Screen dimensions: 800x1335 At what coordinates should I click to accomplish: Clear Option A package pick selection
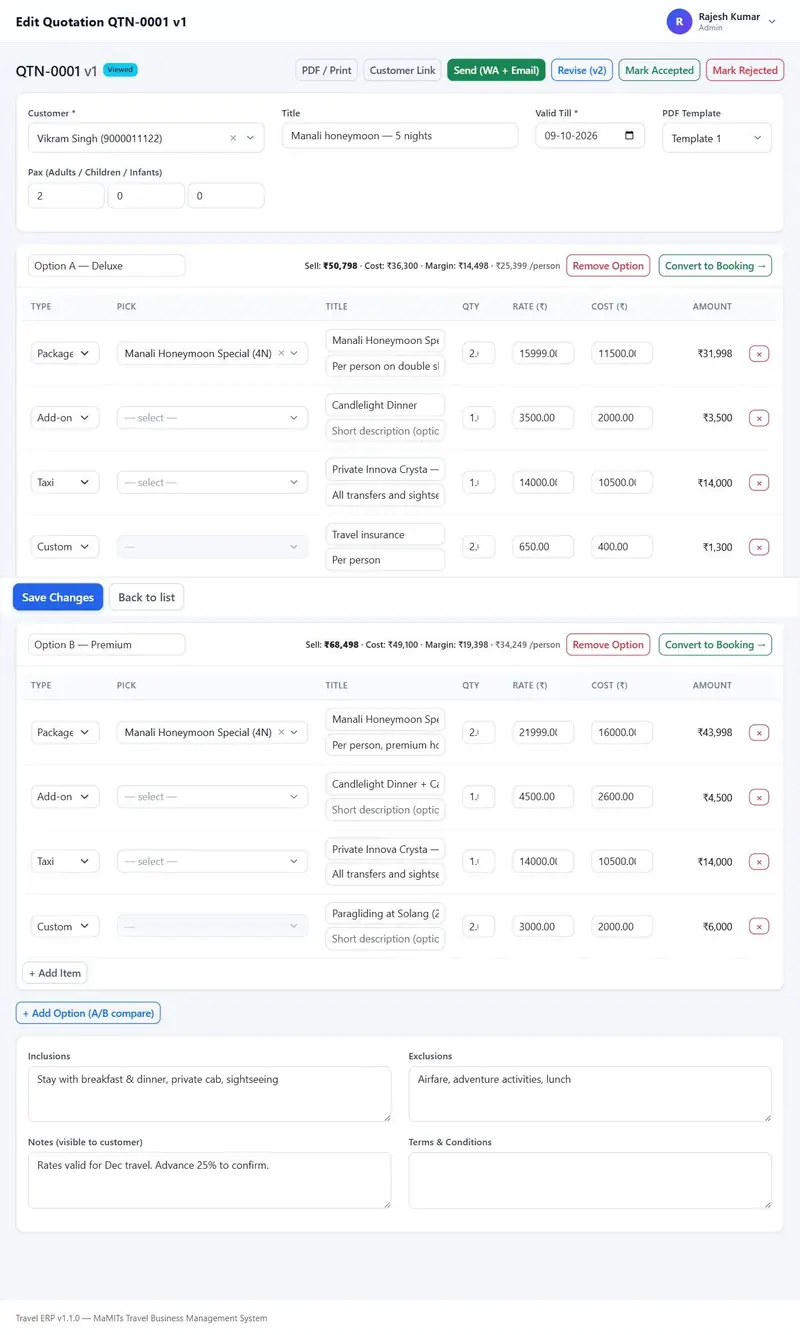[281, 353]
